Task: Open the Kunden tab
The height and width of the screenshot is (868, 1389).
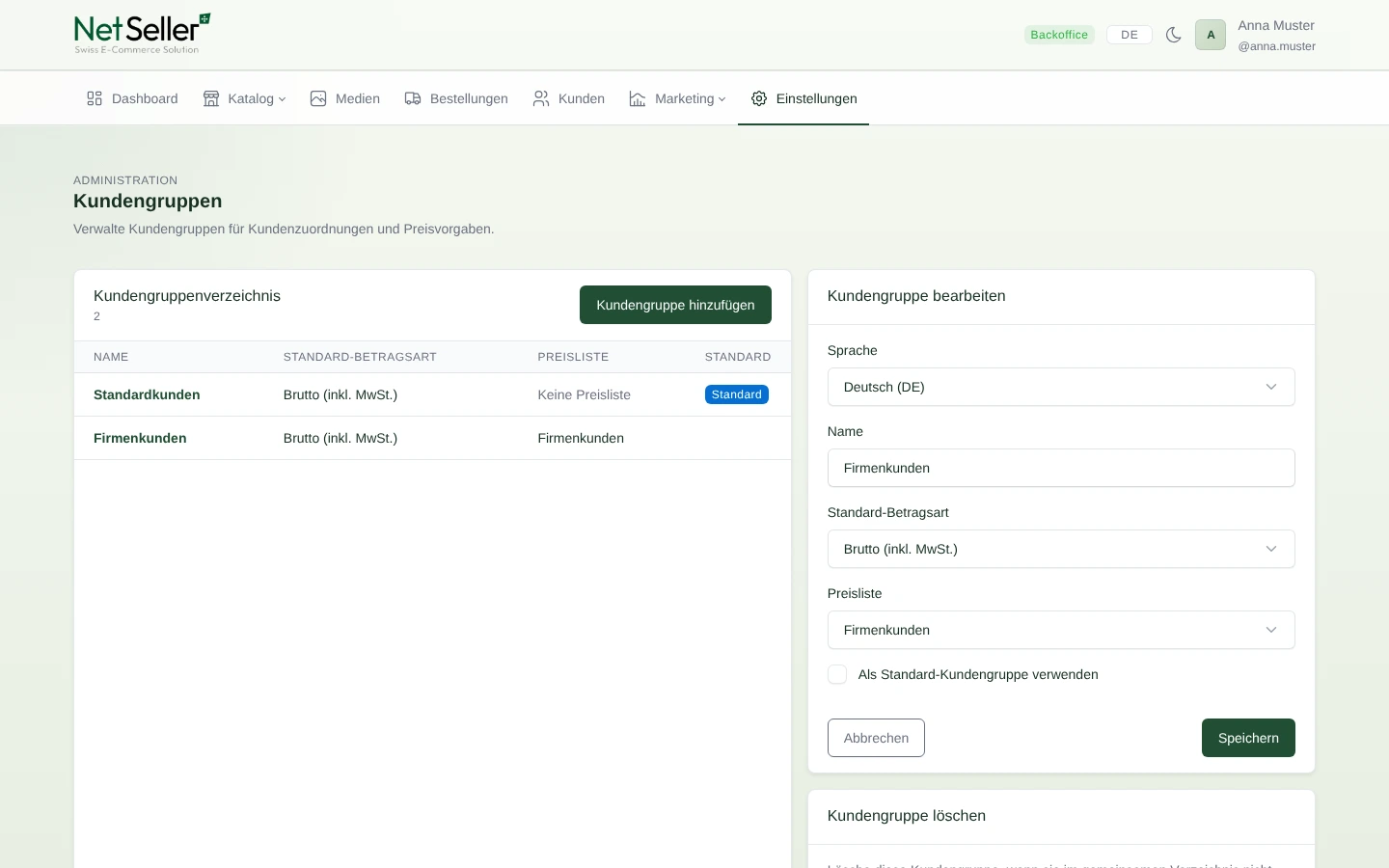Action: pos(569,98)
